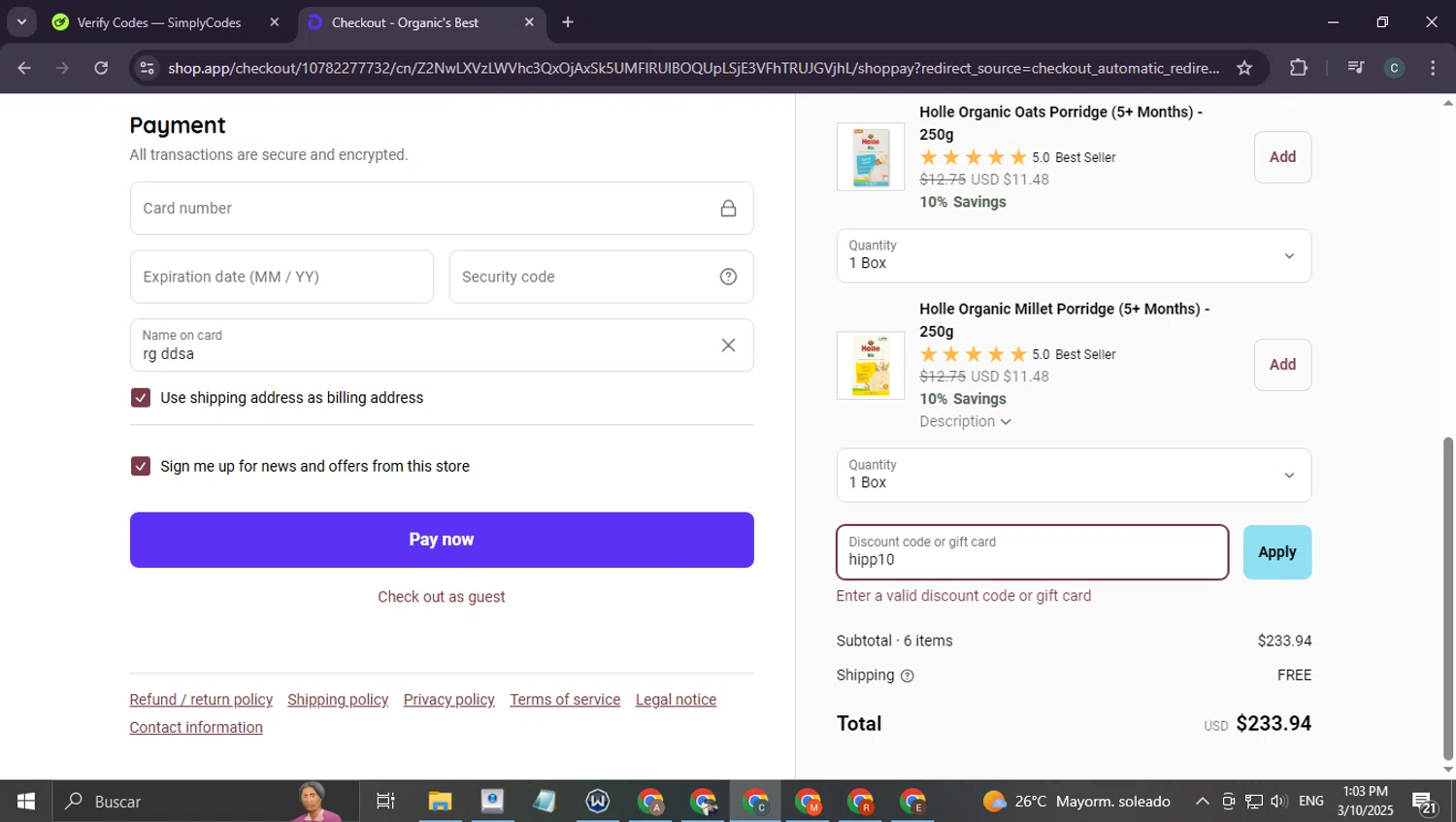Open the clock showing 1:03 PM

coord(1365,802)
